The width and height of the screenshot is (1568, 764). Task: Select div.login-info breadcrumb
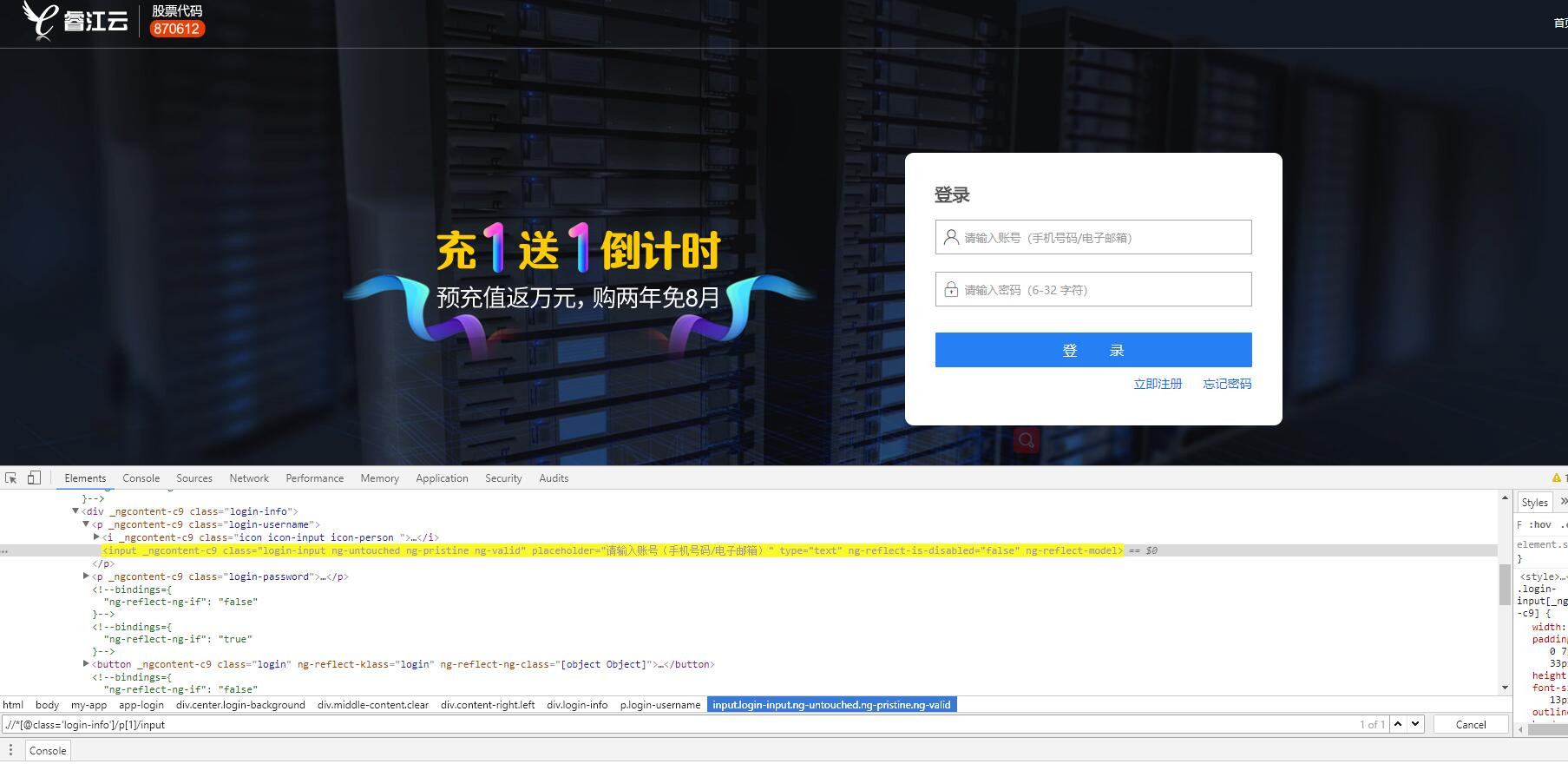[x=577, y=705]
